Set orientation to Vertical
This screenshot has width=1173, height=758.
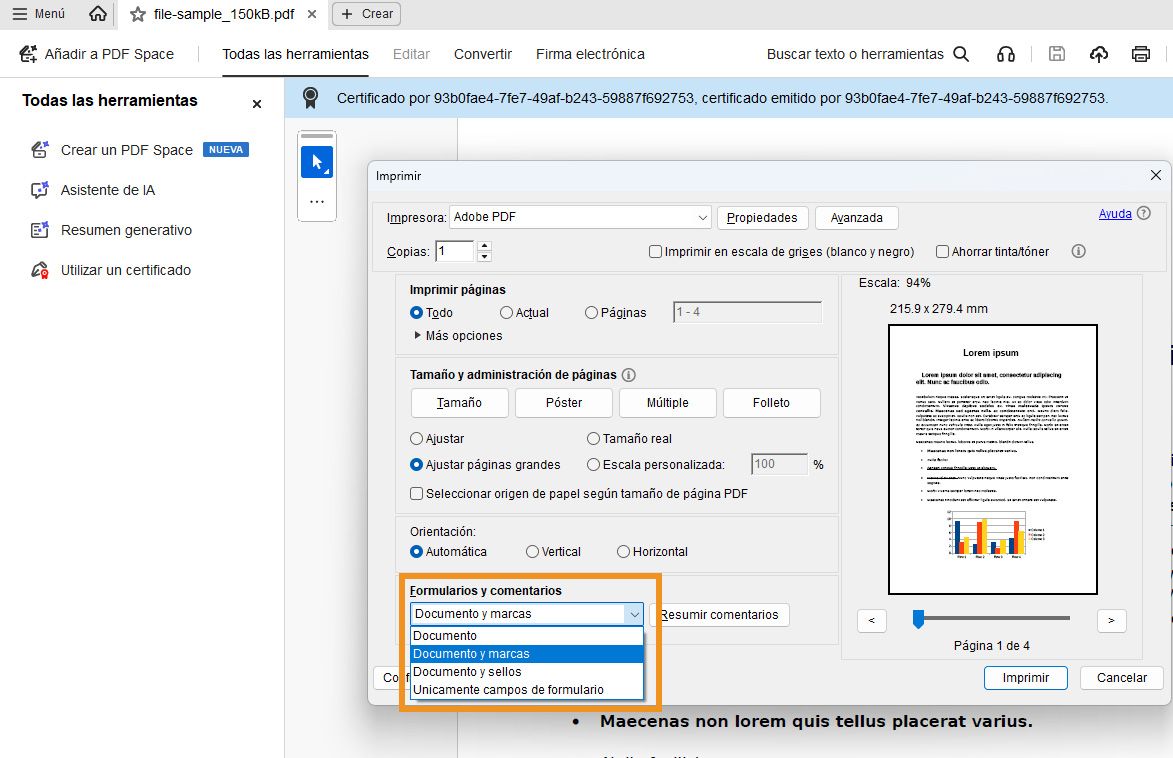[533, 551]
